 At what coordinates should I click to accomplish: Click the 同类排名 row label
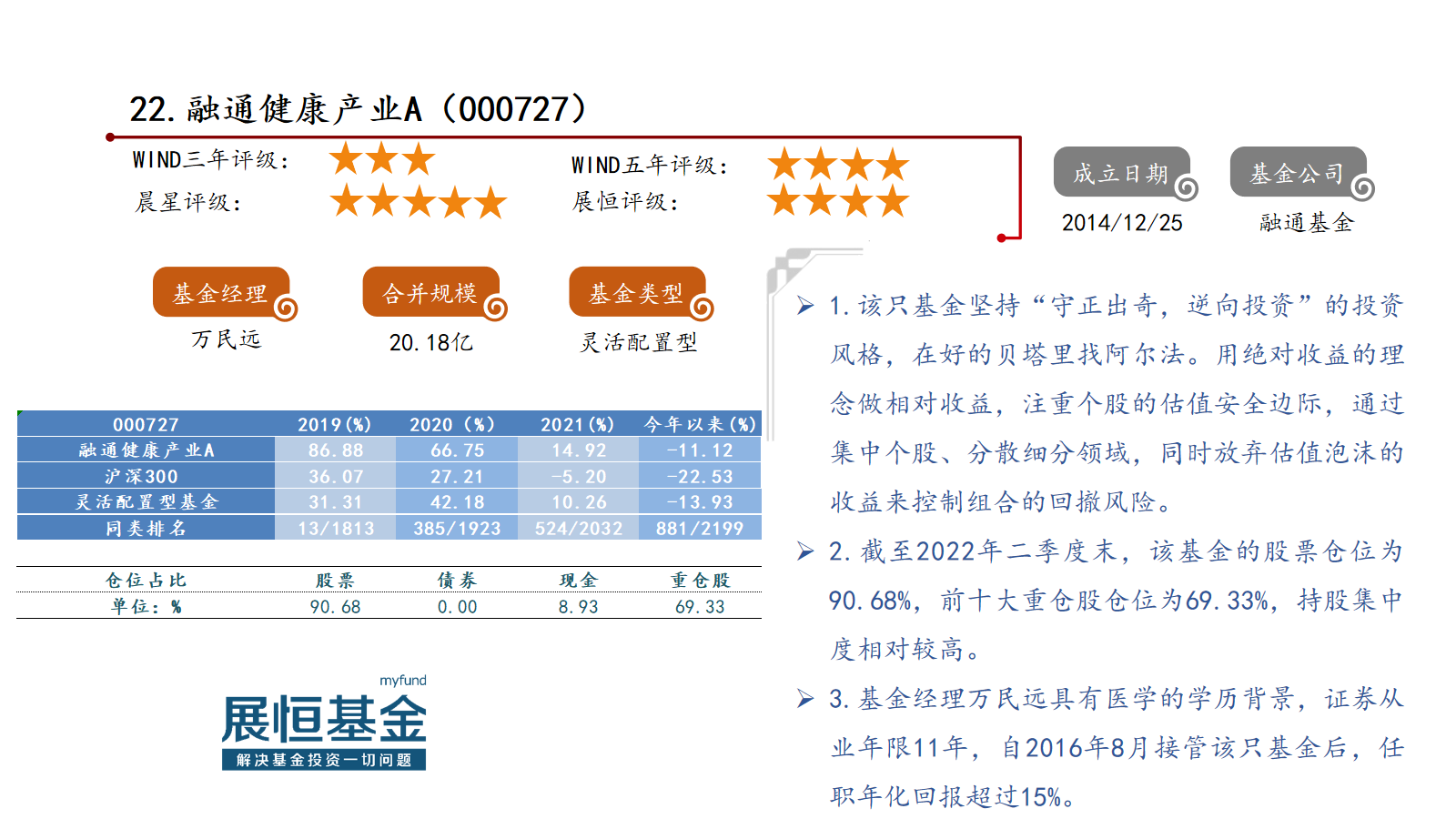coord(146,528)
